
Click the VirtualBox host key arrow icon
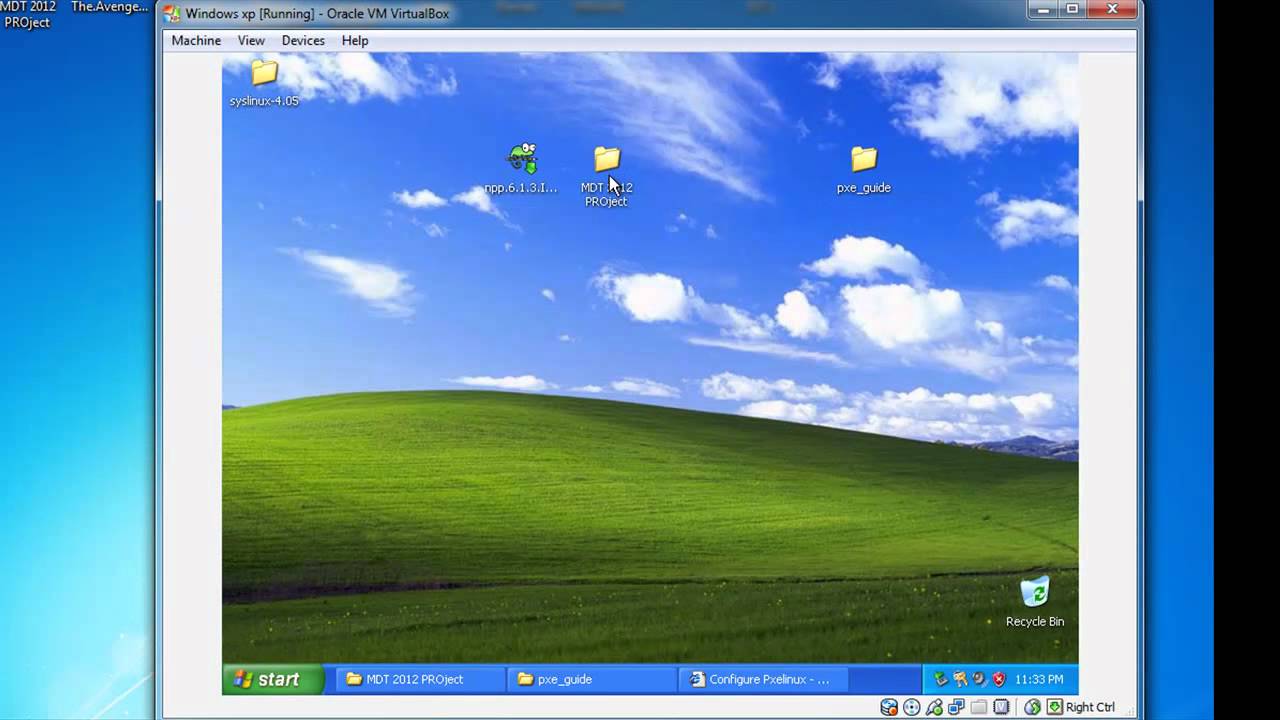coord(1055,707)
